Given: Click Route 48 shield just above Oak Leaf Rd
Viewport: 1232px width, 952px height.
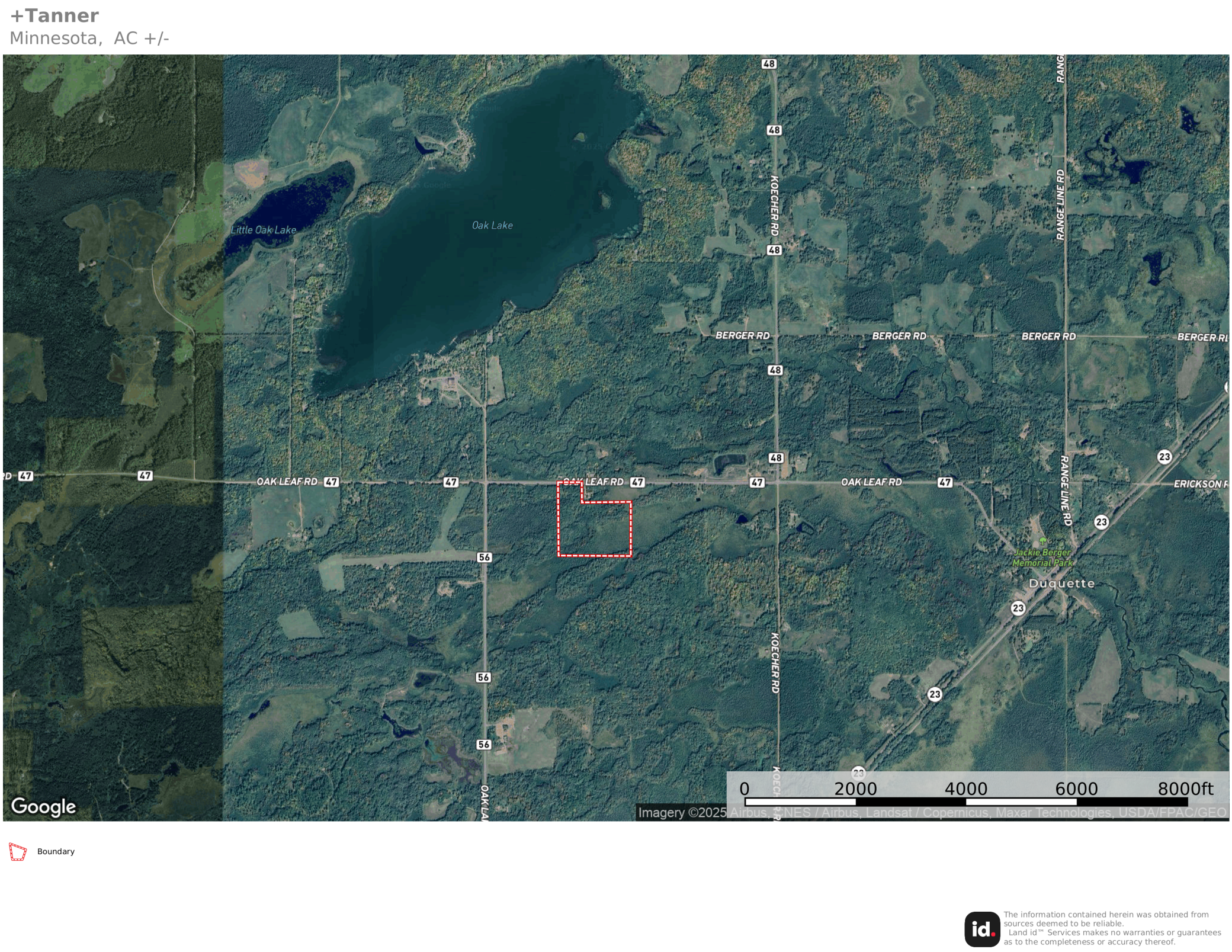Looking at the screenshot, I should (776, 458).
